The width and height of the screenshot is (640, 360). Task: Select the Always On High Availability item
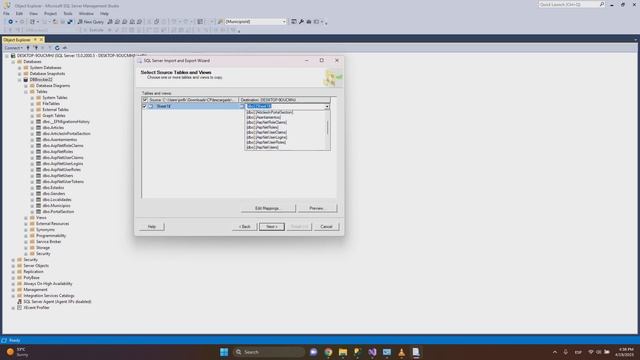(x=47, y=284)
